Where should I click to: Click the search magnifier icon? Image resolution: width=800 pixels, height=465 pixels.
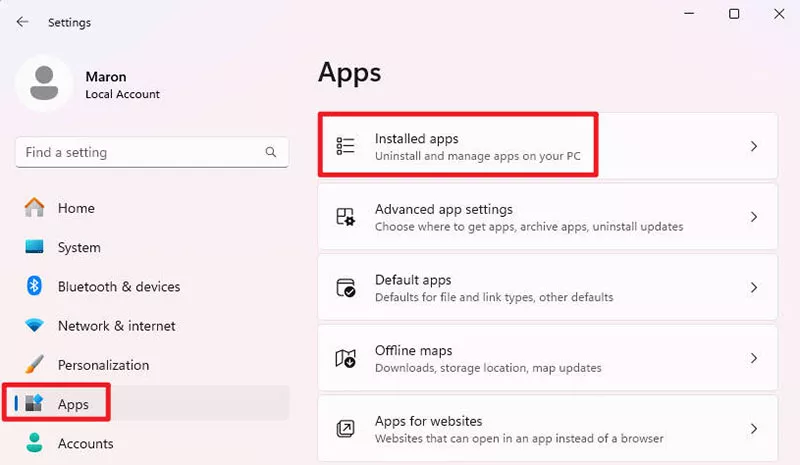(271, 152)
